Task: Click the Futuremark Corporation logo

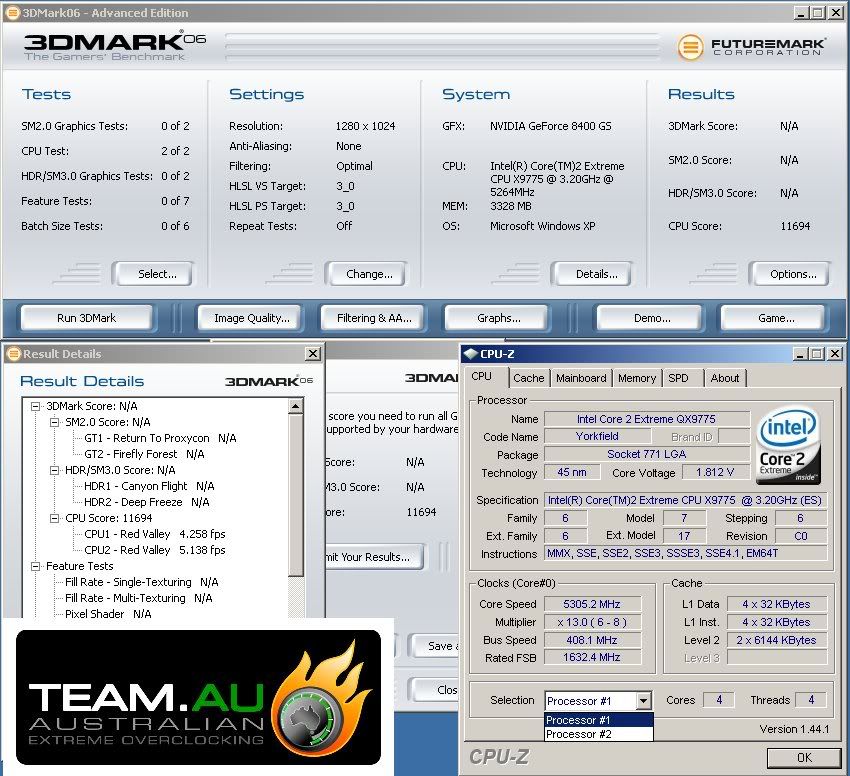Action: 752,47
